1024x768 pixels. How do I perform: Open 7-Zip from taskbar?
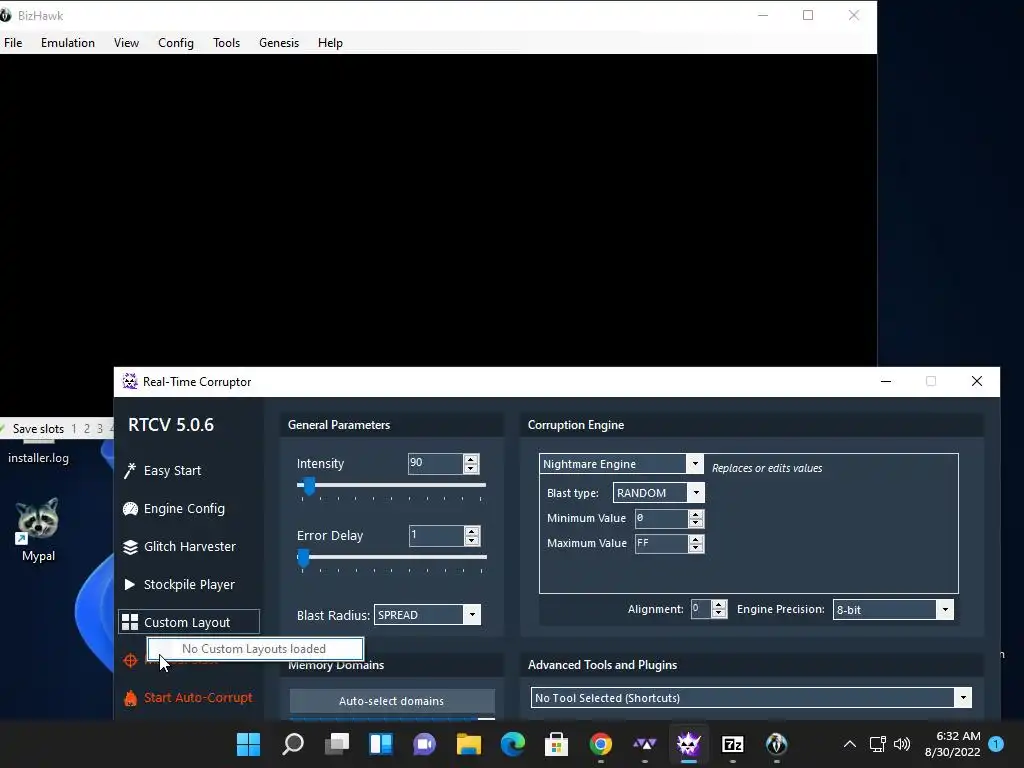point(733,744)
